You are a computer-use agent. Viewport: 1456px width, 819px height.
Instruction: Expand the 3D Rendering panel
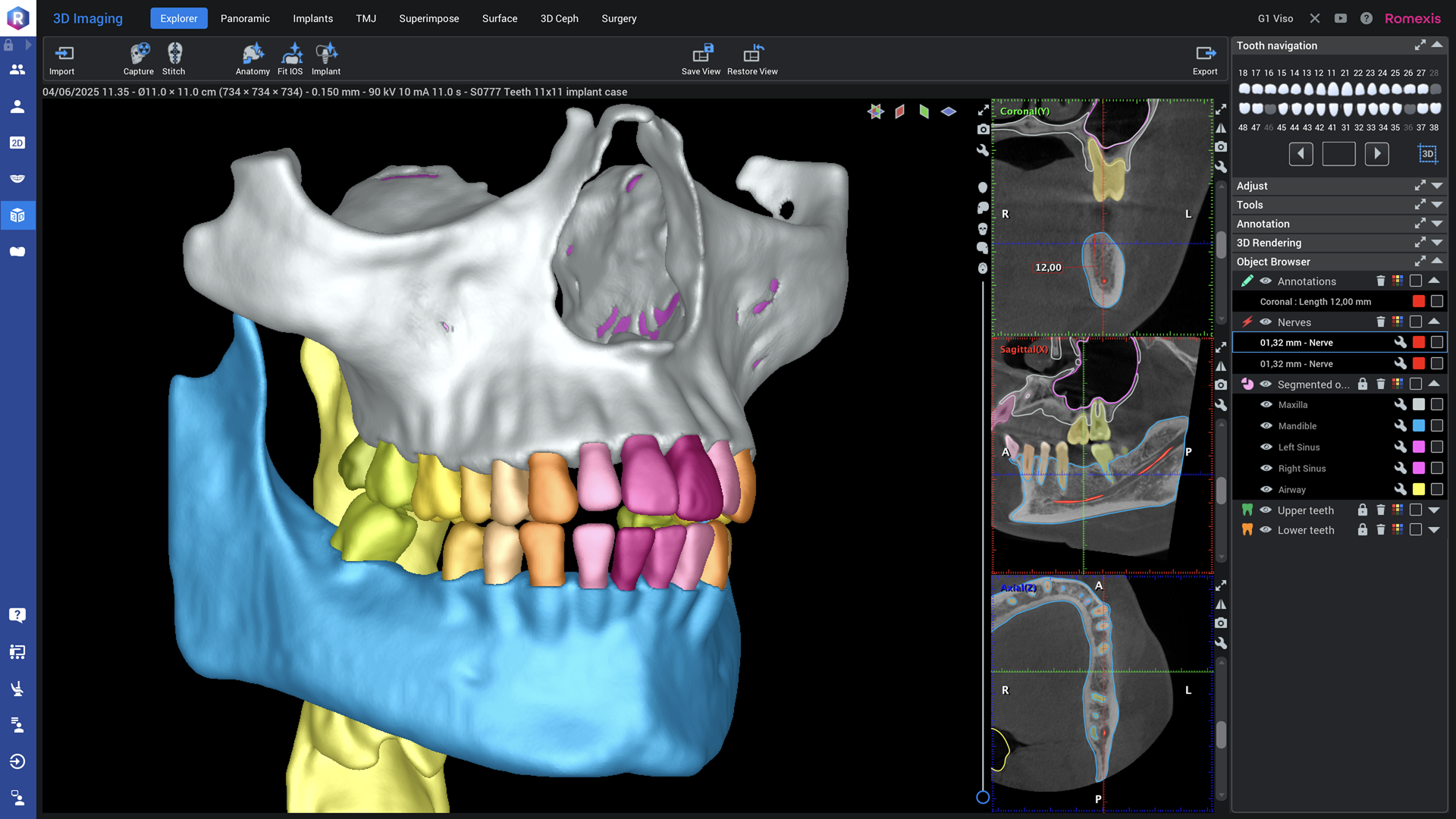[x=1436, y=243]
